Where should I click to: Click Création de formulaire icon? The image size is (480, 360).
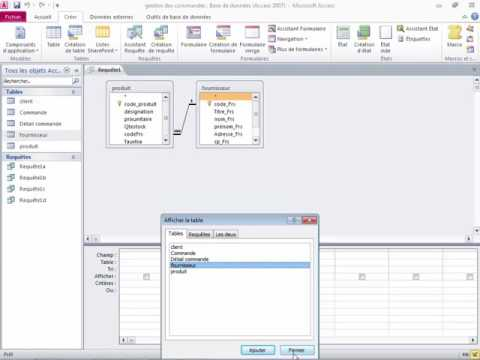pos(223,39)
